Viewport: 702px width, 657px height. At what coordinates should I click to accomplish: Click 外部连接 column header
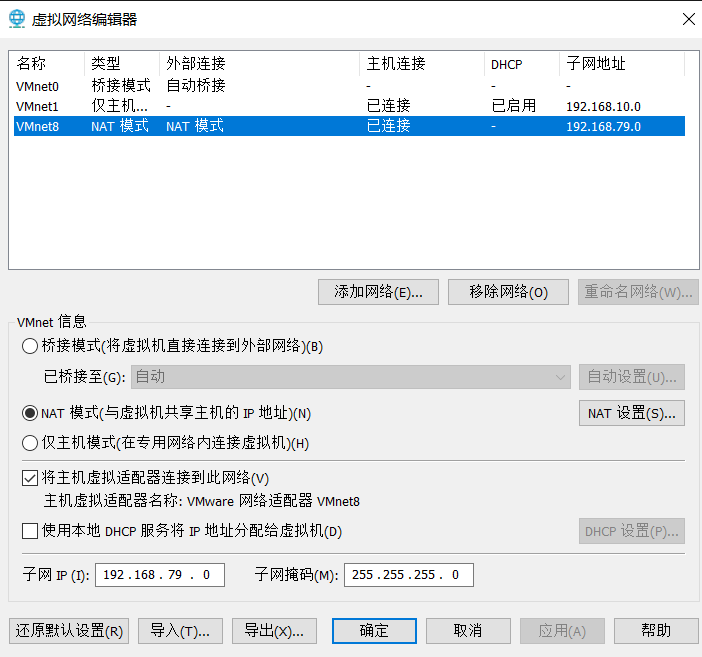click(260, 64)
